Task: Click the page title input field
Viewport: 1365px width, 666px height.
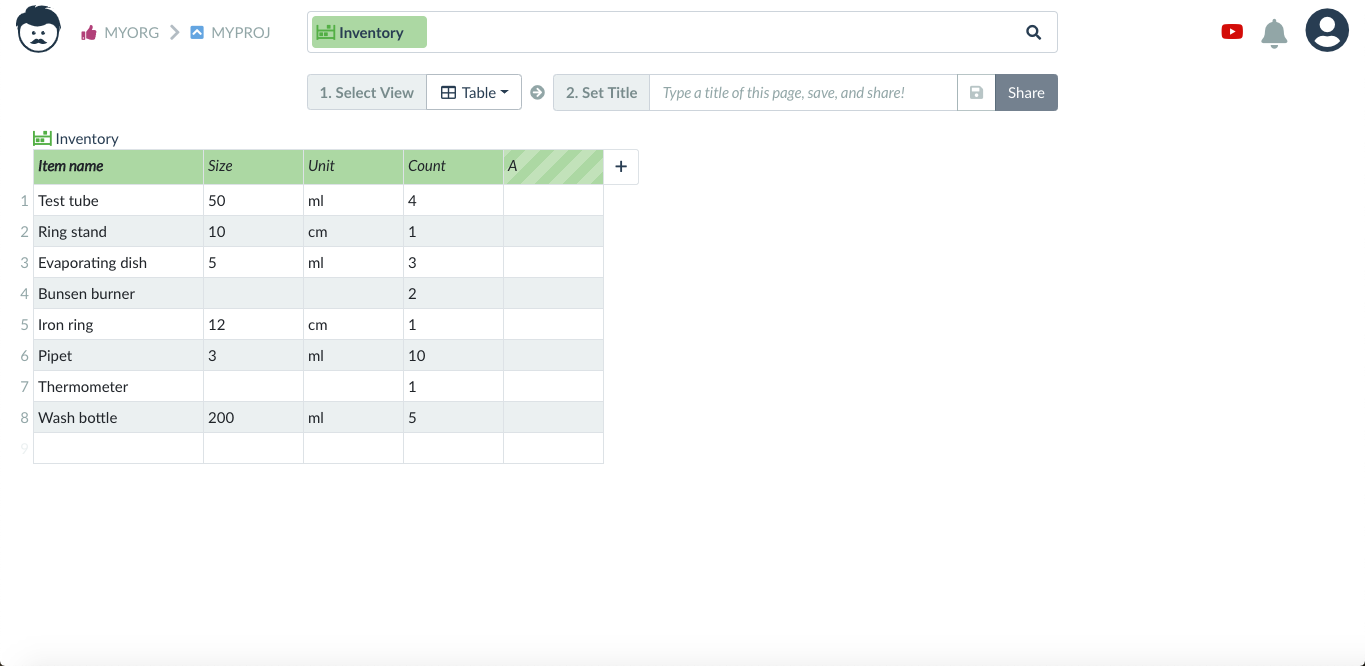Action: point(803,92)
